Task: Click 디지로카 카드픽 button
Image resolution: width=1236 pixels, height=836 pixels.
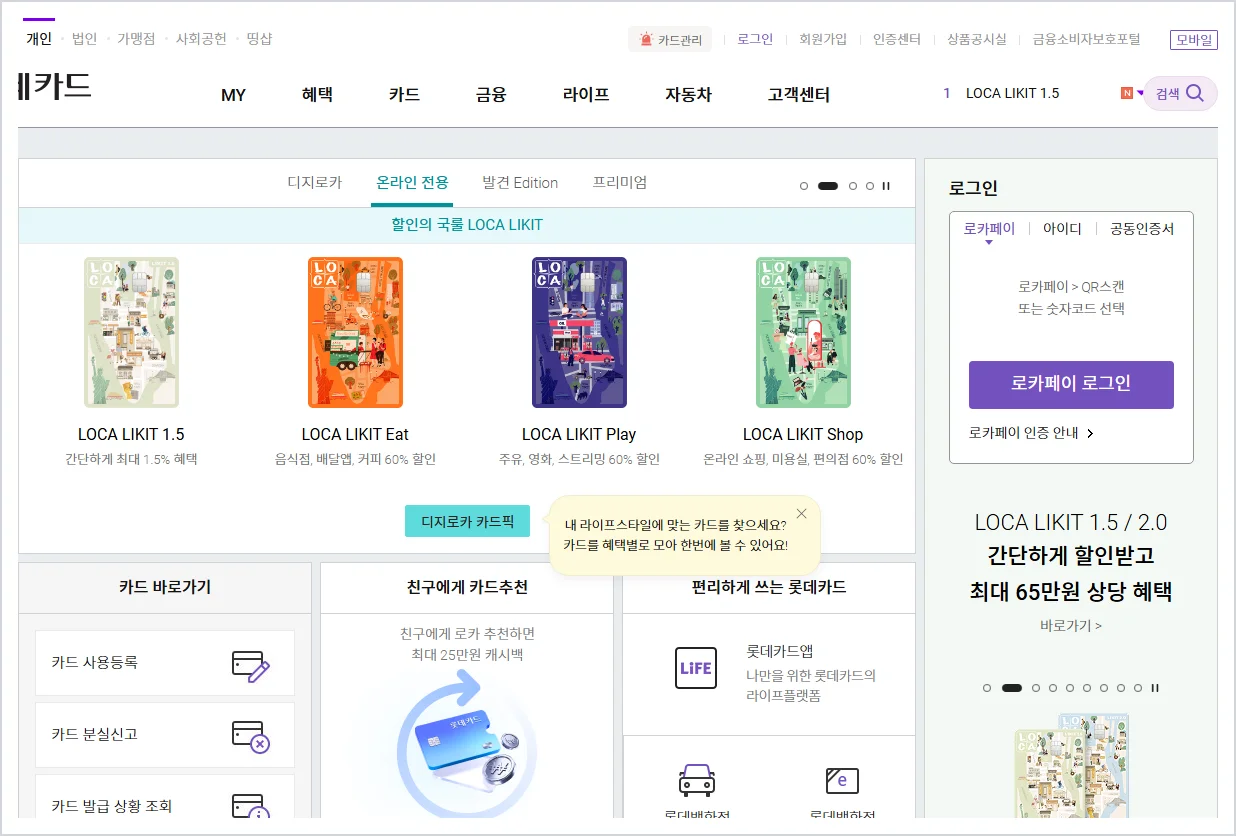Action: [467, 521]
